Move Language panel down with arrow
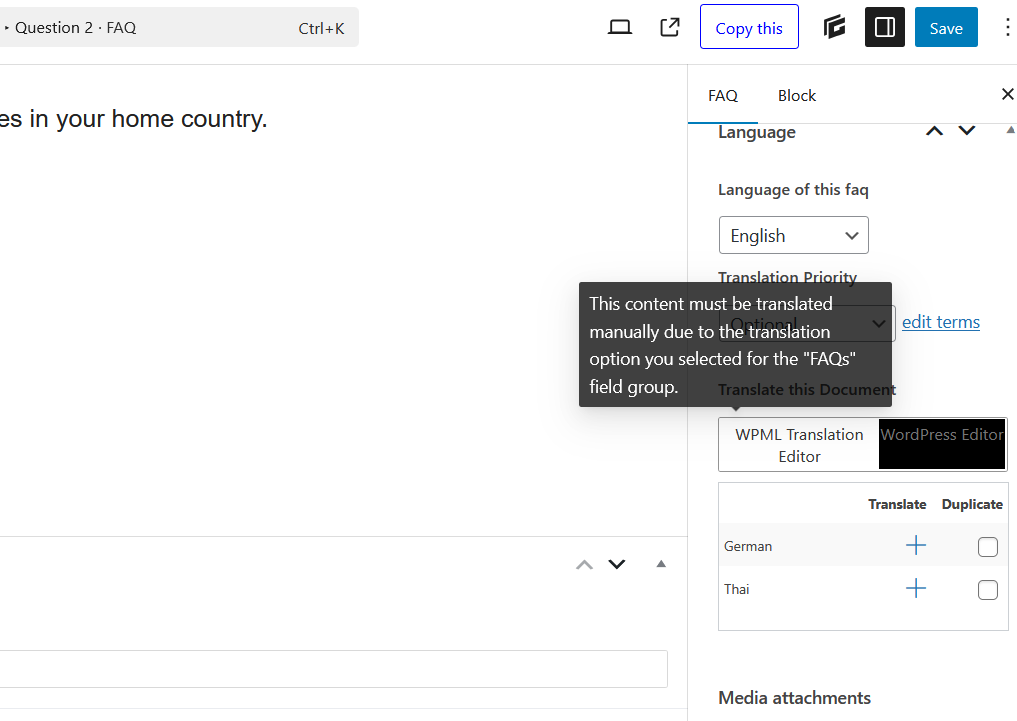 click(x=967, y=131)
